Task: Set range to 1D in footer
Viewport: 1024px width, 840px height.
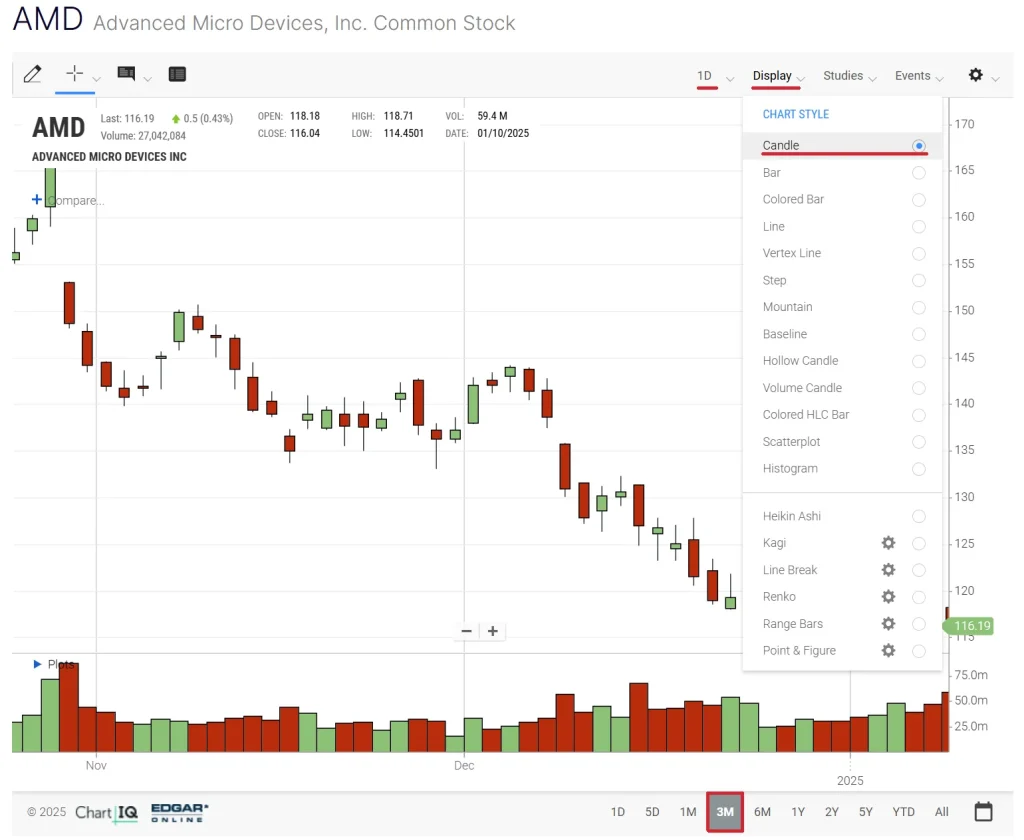Action: pos(618,812)
